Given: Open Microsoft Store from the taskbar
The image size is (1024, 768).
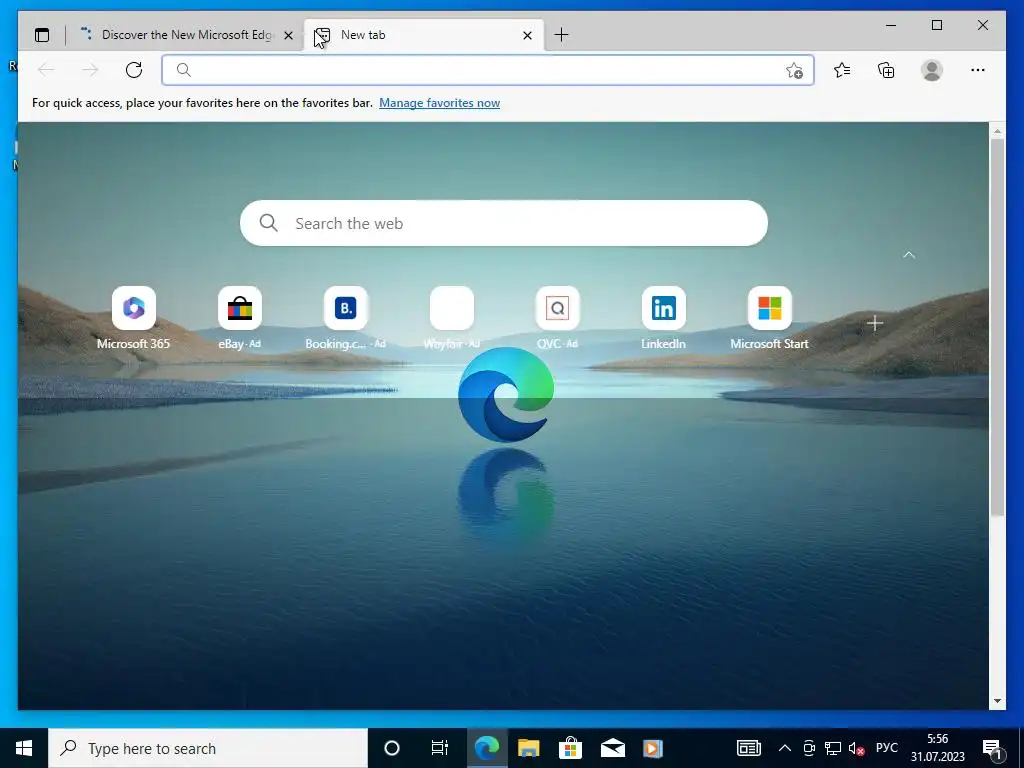Looking at the screenshot, I should point(570,748).
